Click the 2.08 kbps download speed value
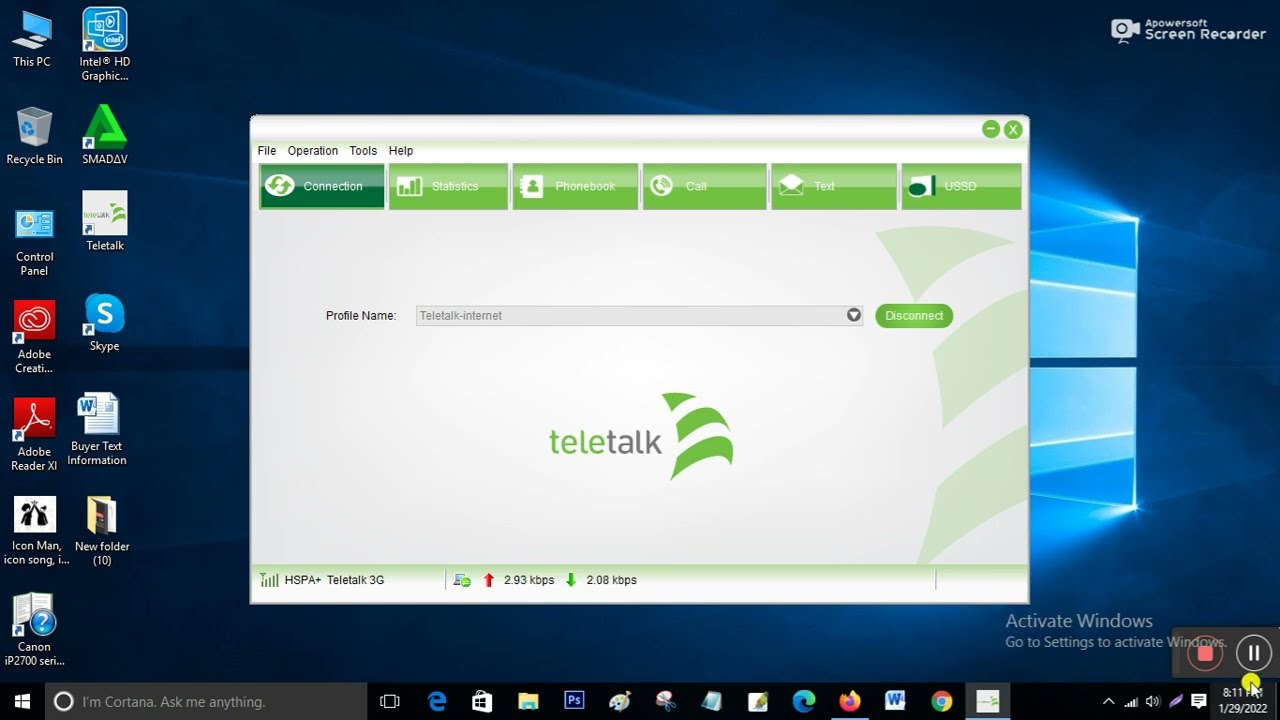This screenshot has height=720, width=1280. click(x=612, y=580)
